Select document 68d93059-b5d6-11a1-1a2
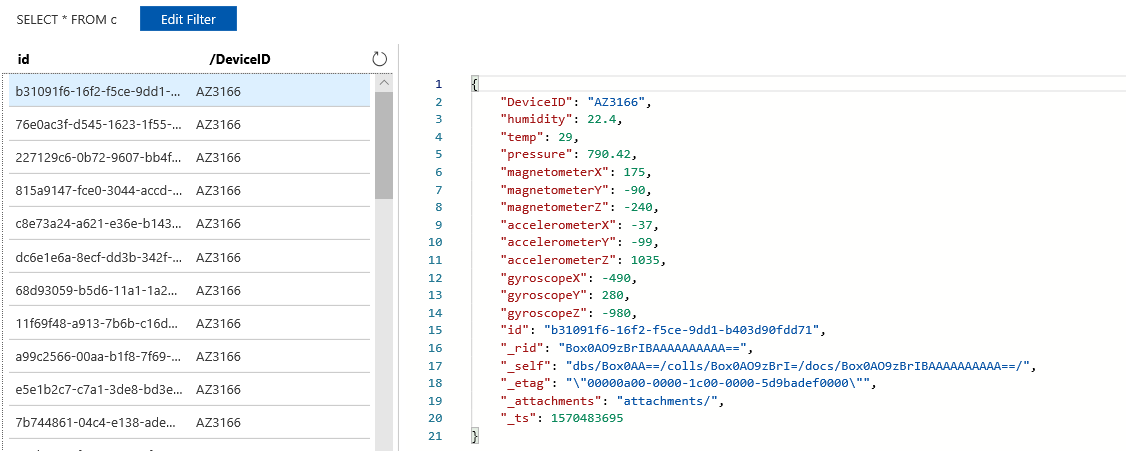 pyautogui.click(x=190, y=290)
